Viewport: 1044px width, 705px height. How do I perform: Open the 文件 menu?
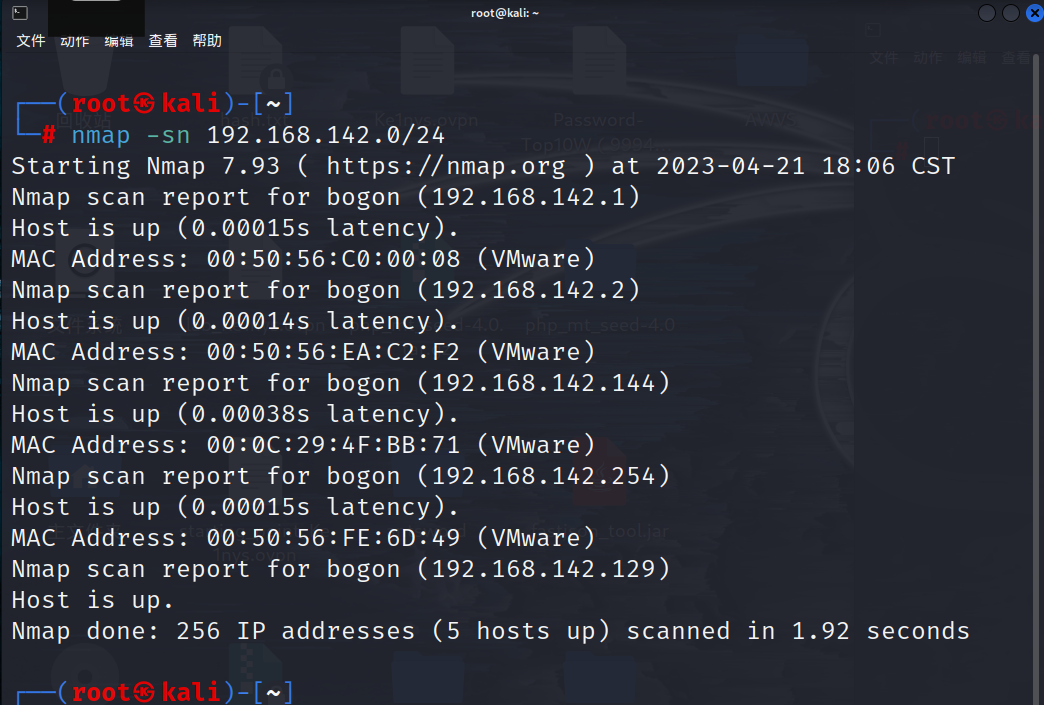[x=31, y=41]
